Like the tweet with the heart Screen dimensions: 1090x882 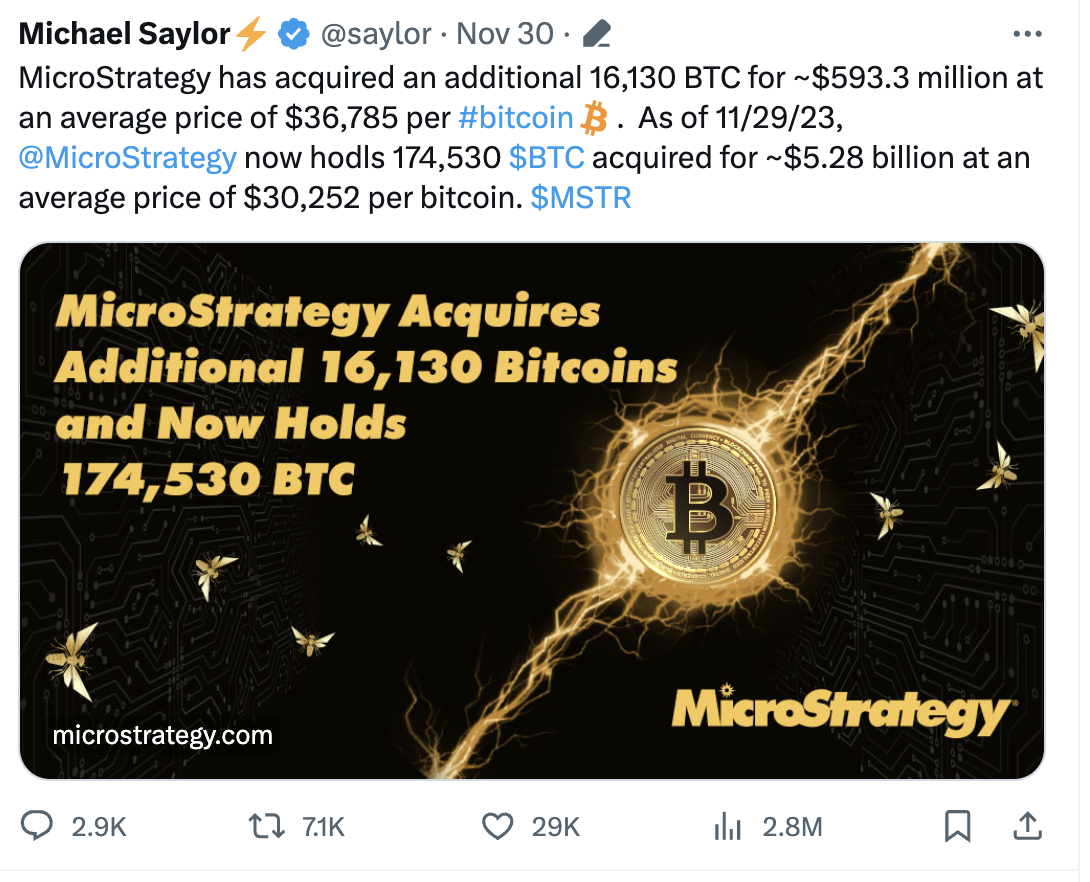[x=497, y=825]
